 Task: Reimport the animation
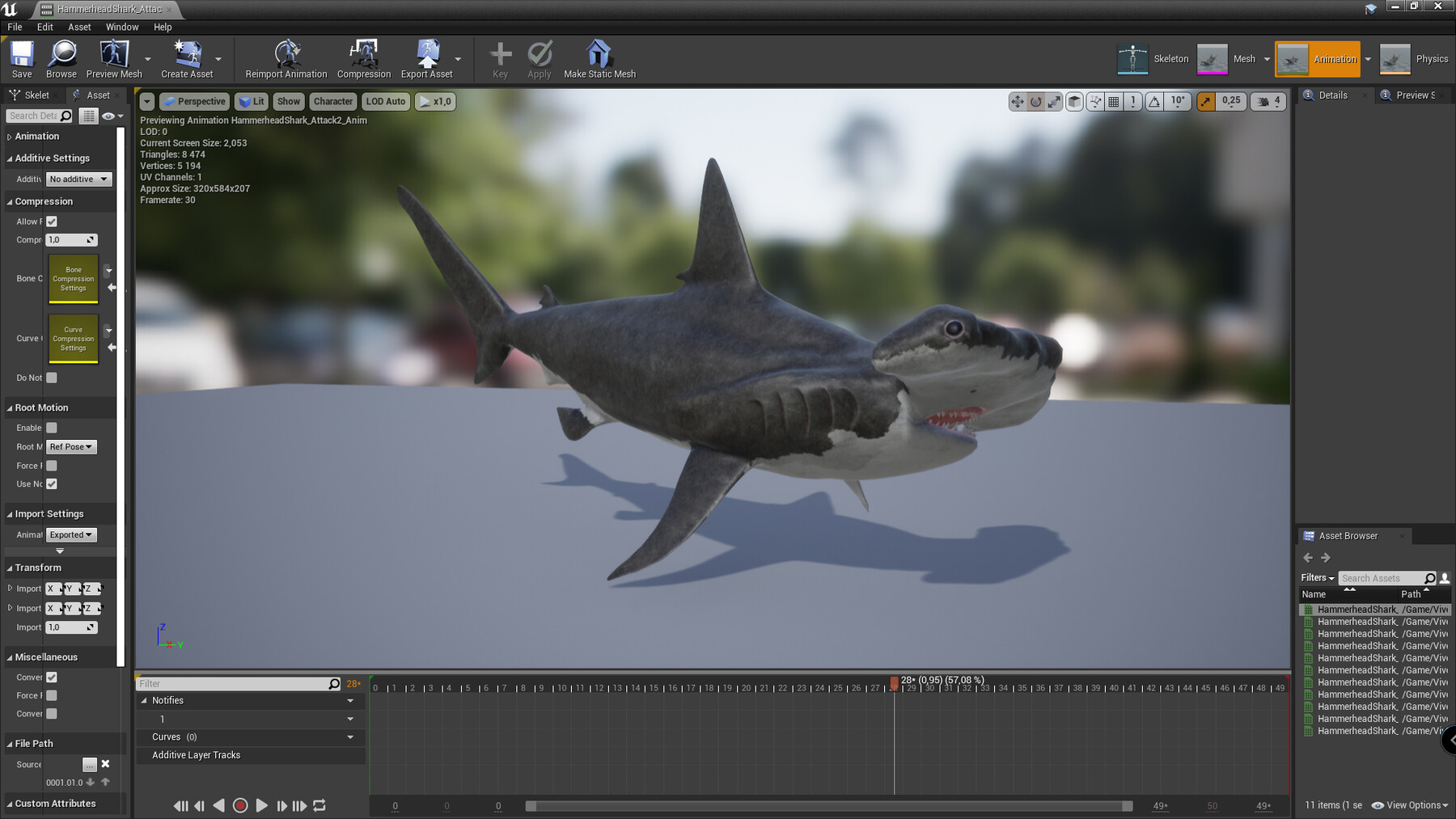(x=285, y=58)
